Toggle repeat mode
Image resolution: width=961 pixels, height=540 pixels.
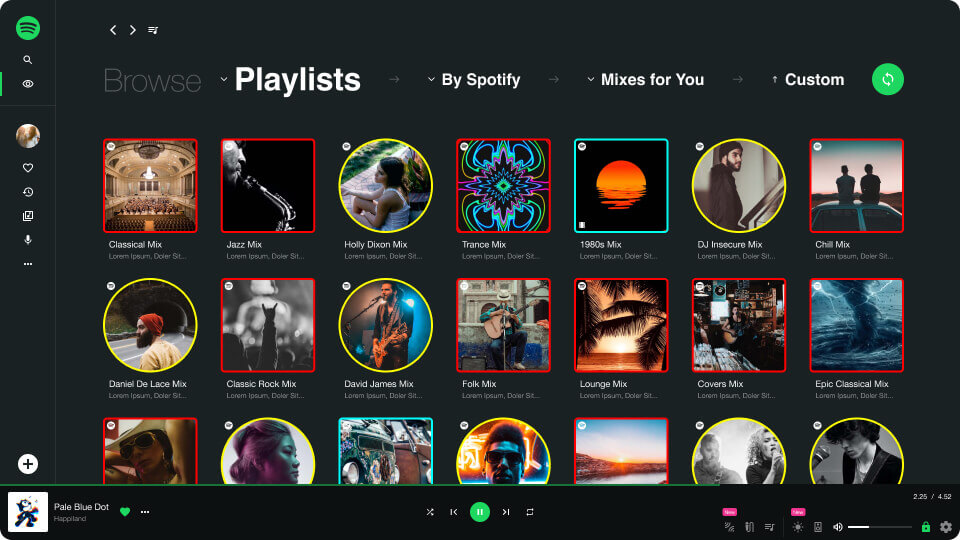click(530, 512)
